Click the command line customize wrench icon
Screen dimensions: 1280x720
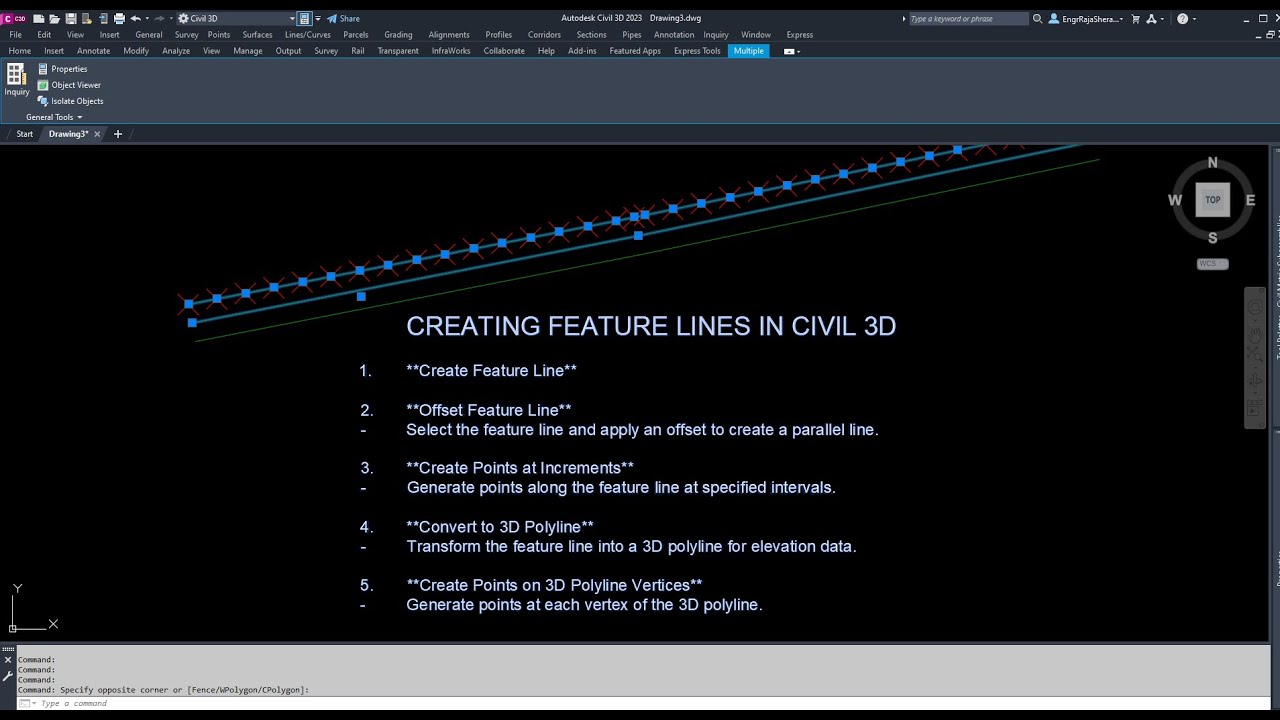click(8, 676)
